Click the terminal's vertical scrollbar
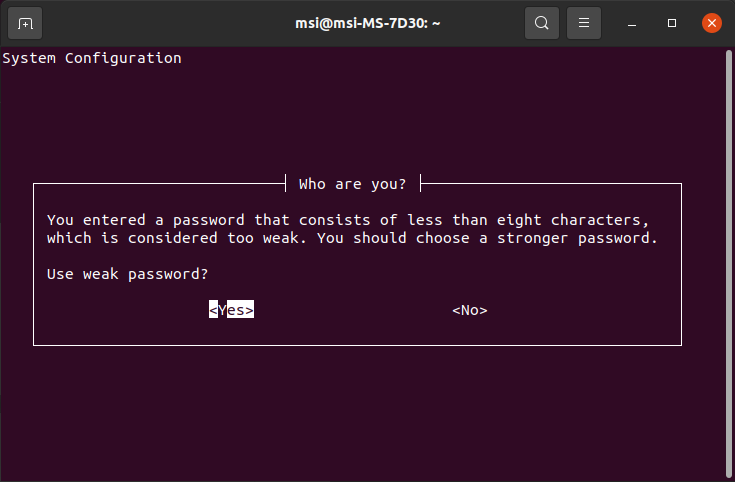Image resolution: width=735 pixels, height=482 pixels. coord(729,263)
